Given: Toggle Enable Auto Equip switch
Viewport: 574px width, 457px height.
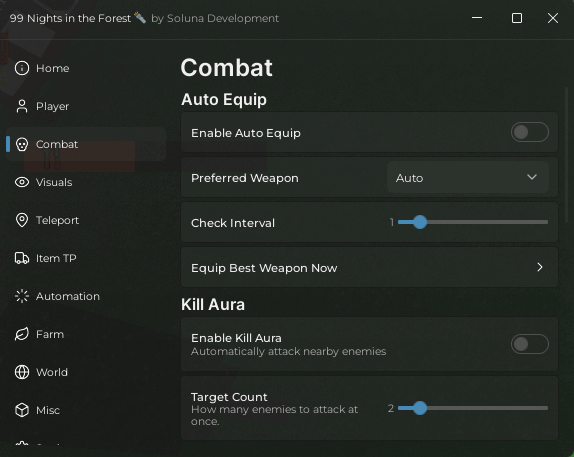Looking at the screenshot, I should point(529,132).
